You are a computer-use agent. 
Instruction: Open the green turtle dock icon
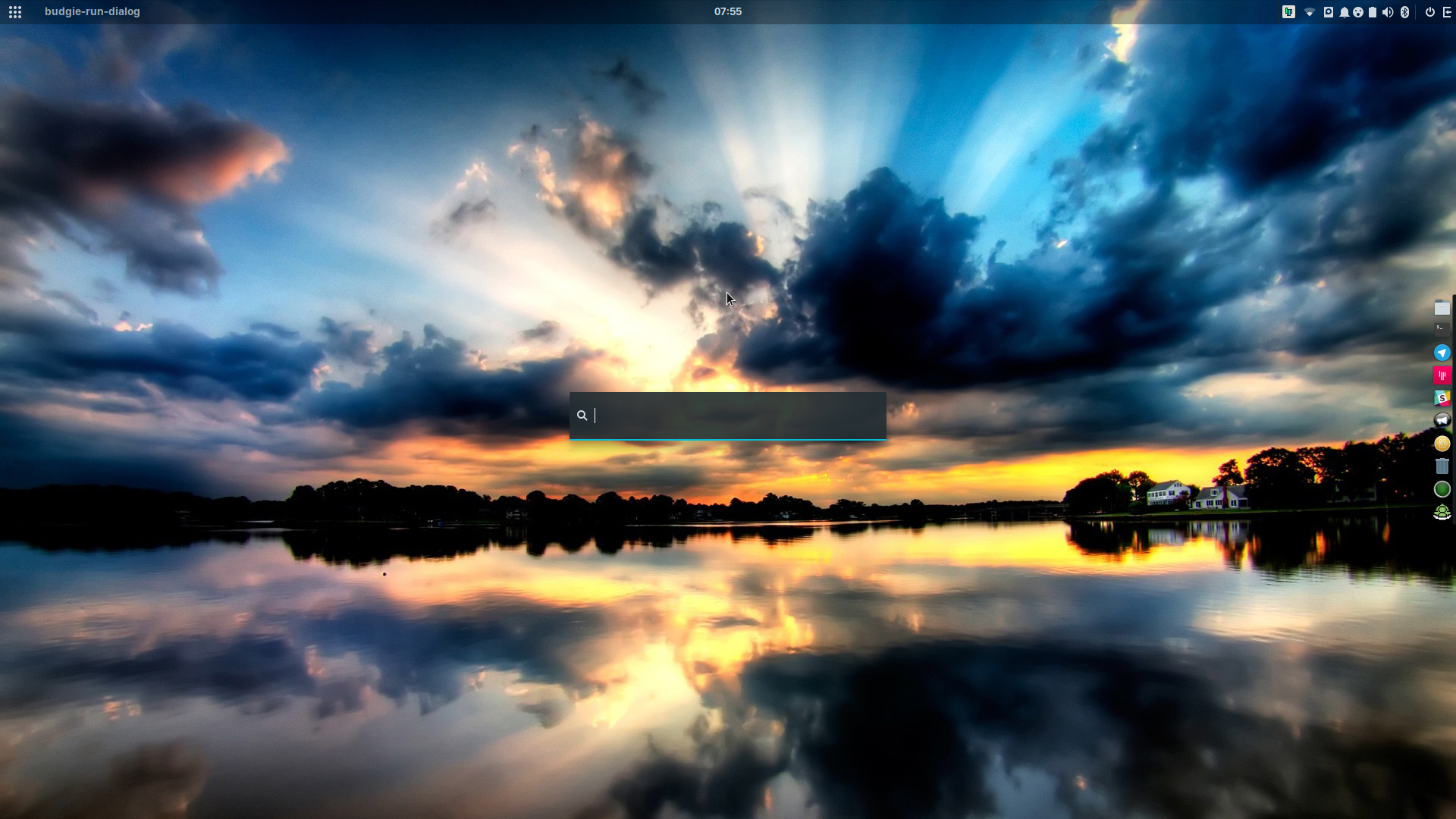pos(1442,513)
